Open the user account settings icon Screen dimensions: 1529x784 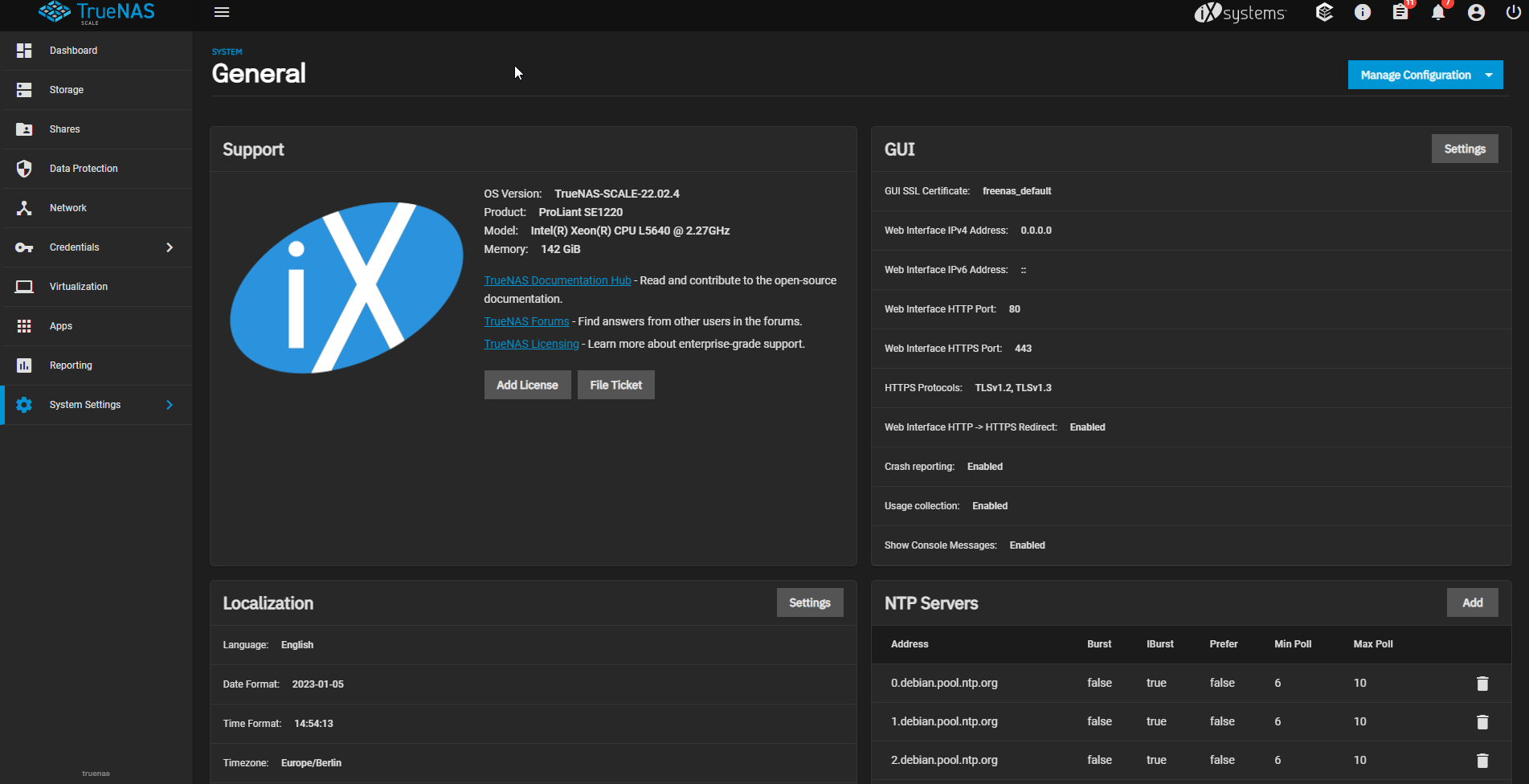[x=1476, y=12]
